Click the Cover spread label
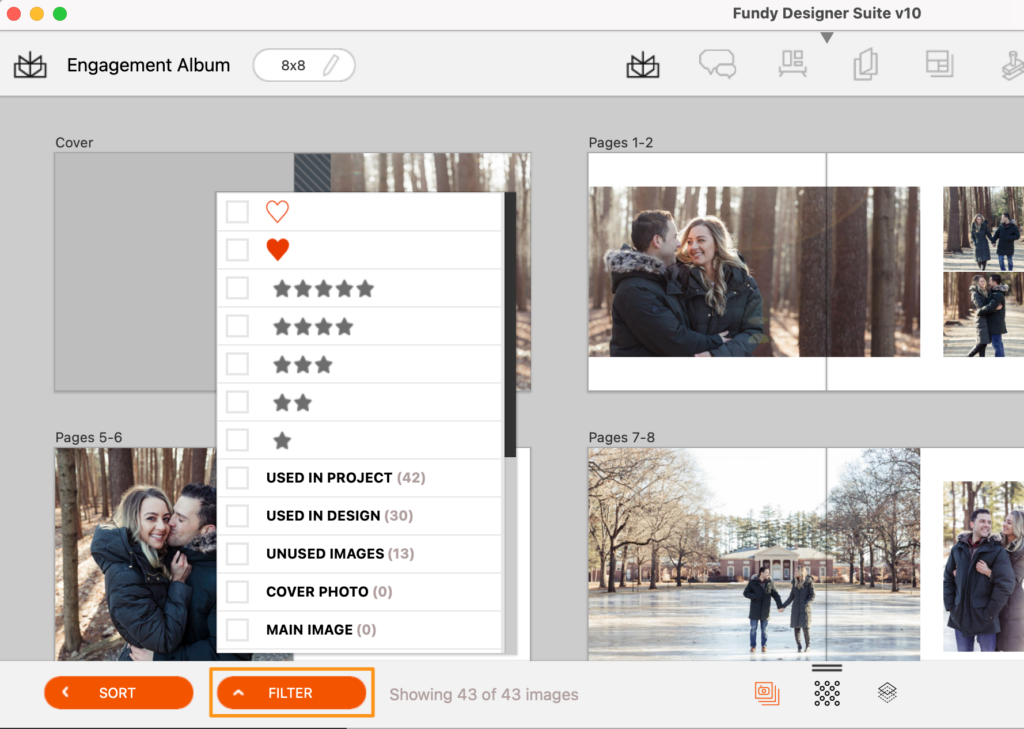The image size is (1024, 729). point(74,142)
